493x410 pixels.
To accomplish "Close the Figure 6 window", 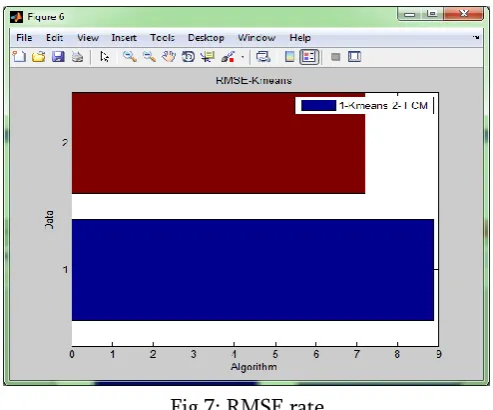I will point(464,14).
